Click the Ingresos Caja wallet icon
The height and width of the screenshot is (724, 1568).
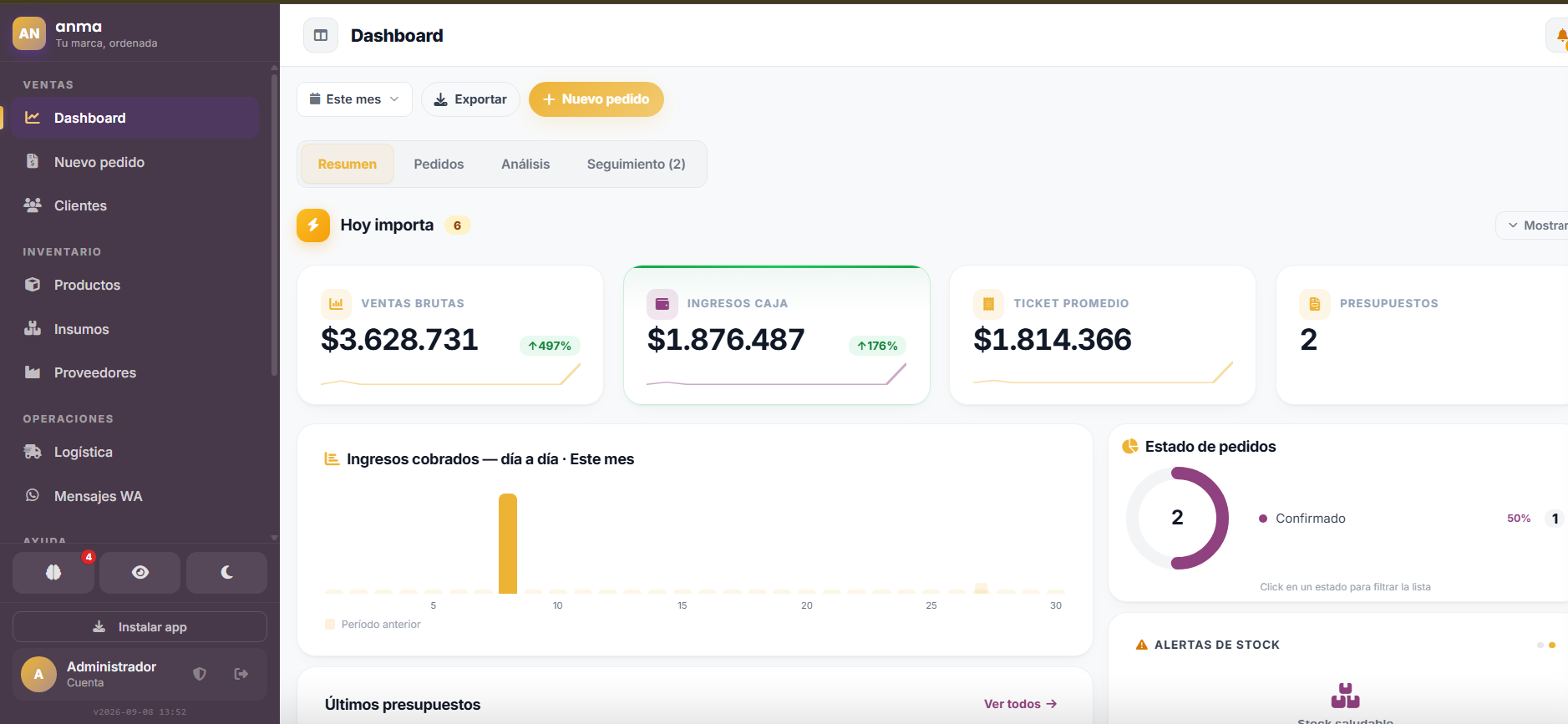tap(662, 304)
